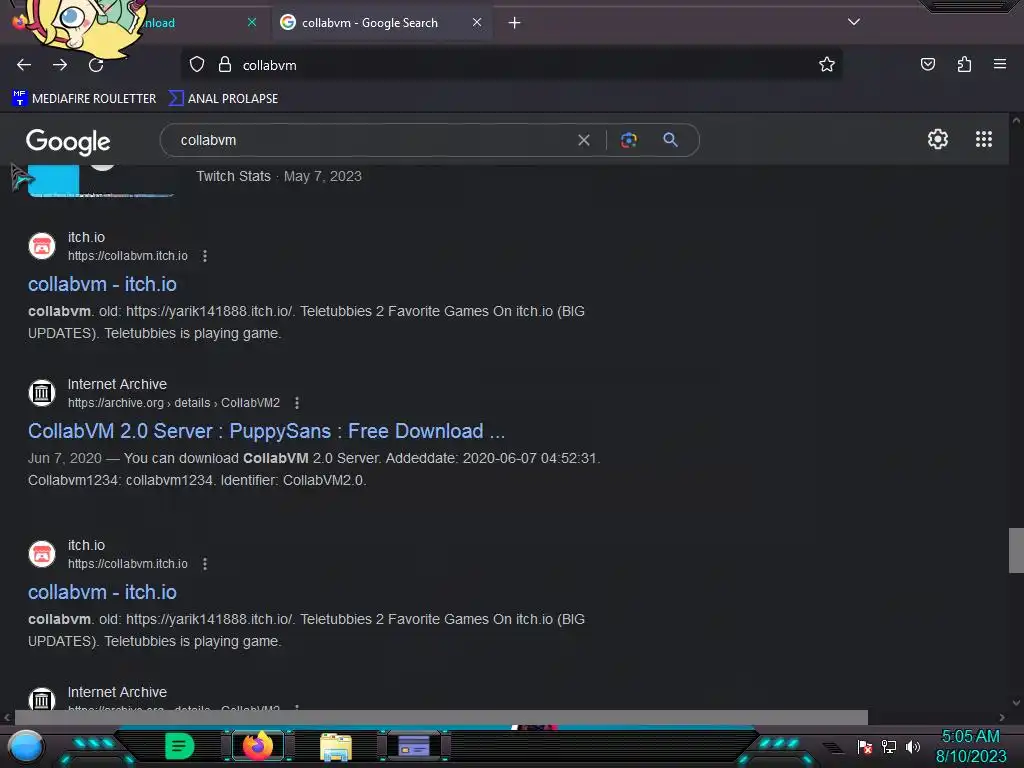Click the address bar showing collabvm
This screenshot has width=1024, height=768.
tap(509, 65)
